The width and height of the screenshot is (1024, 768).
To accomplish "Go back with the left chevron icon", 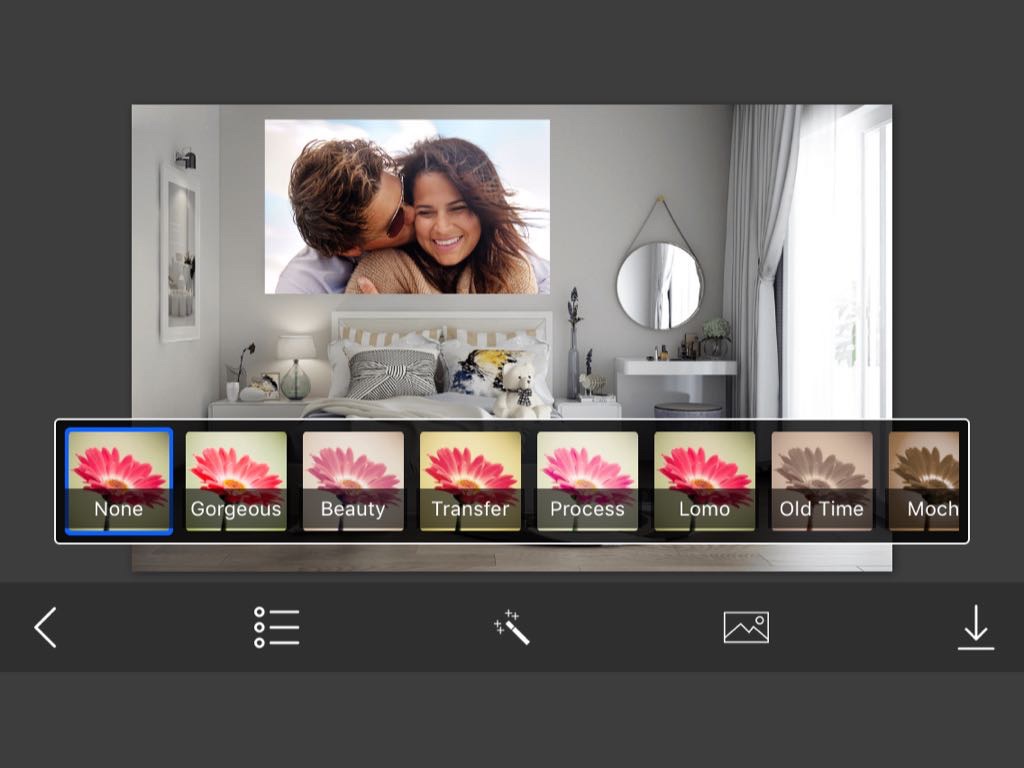I will [46, 628].
